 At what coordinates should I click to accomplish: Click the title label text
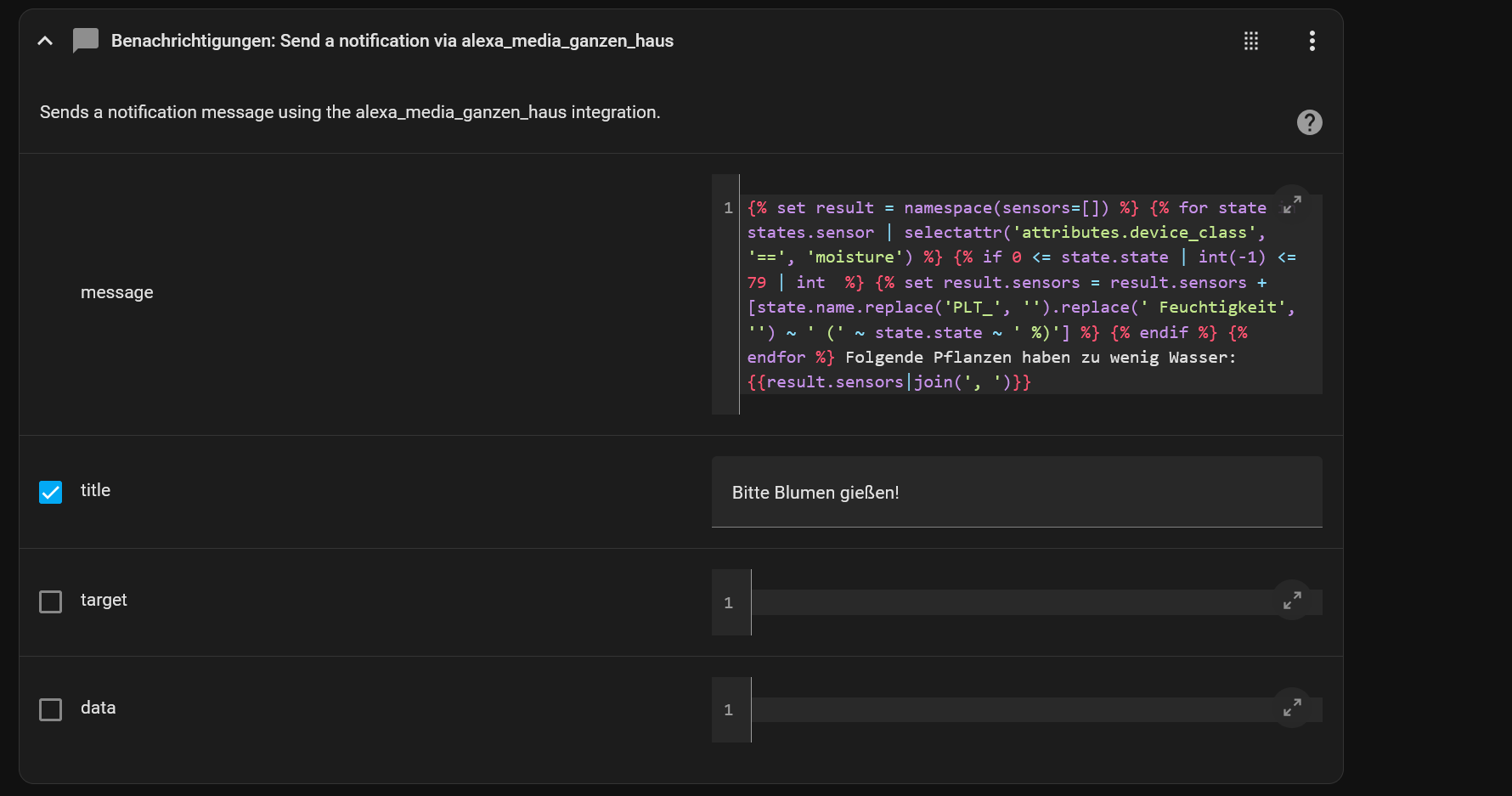[x=95, y=490]
